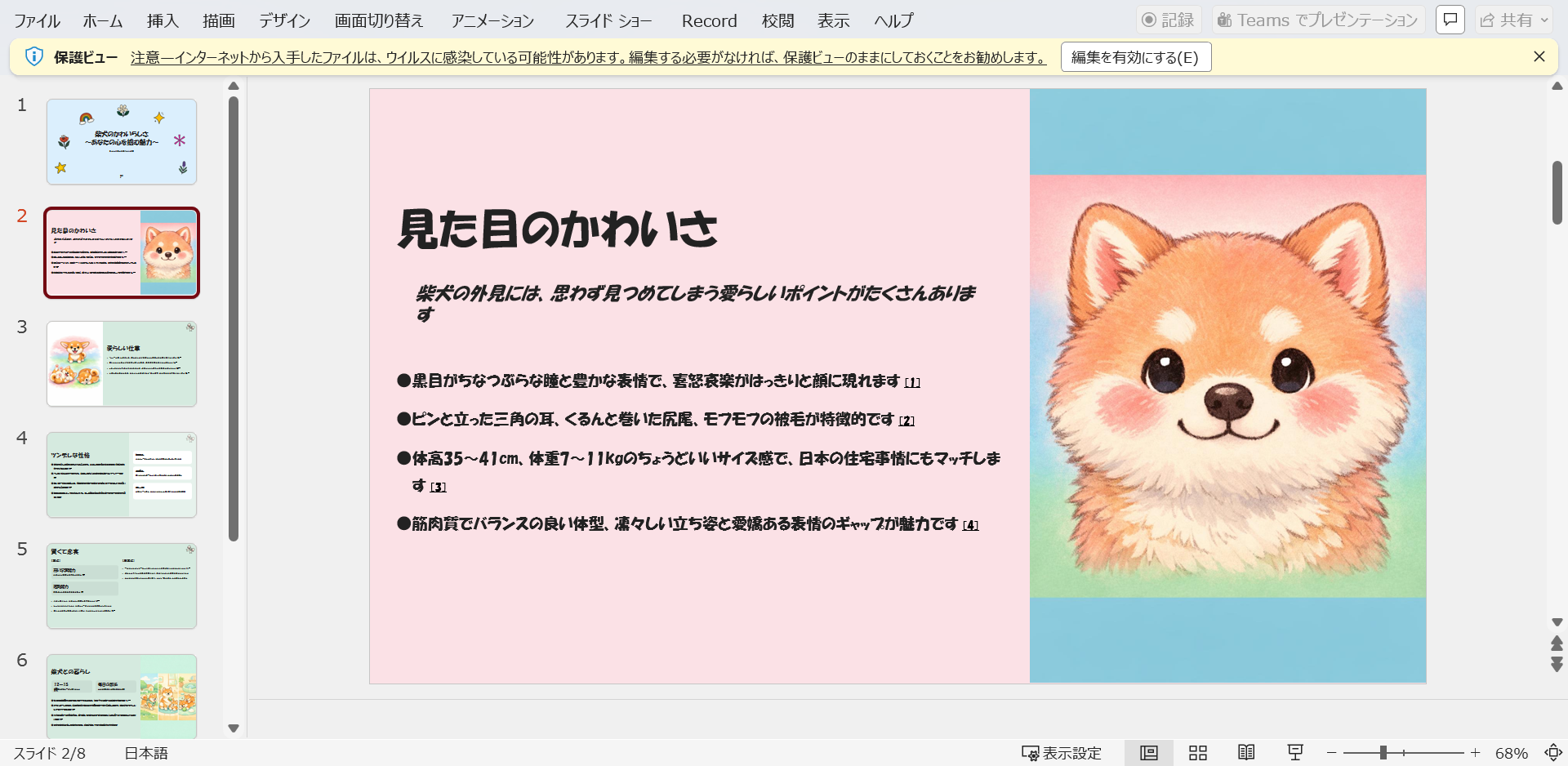Open the アニメーション ribbon tab
Viewport: 1568px width, 766px height.
click(x=492, y=20)
